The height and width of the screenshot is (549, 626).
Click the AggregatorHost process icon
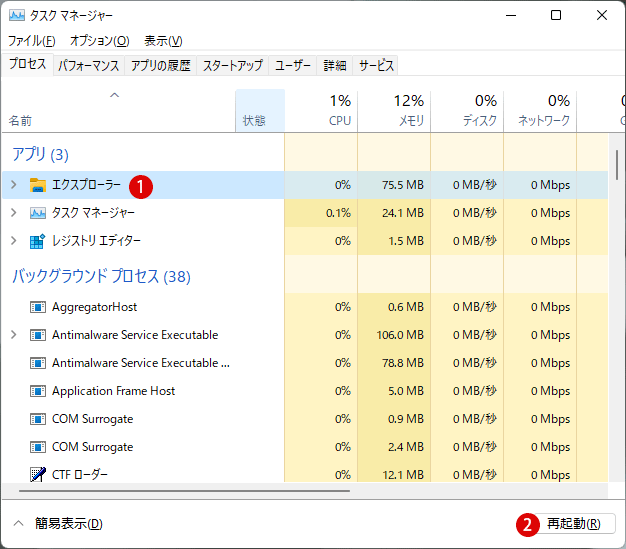(x=38, y=307)
